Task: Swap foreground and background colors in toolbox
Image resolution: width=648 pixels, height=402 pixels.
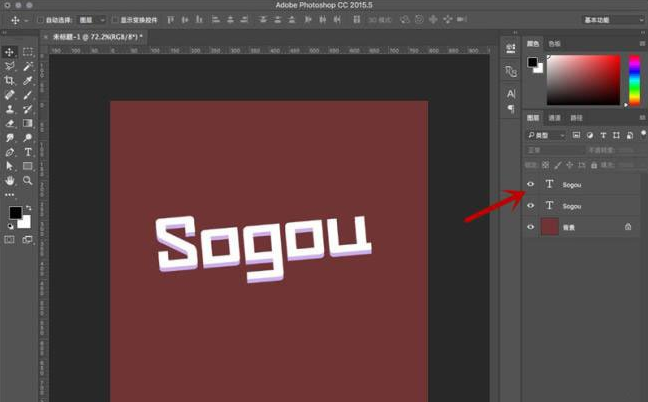Action: point(29,207)
